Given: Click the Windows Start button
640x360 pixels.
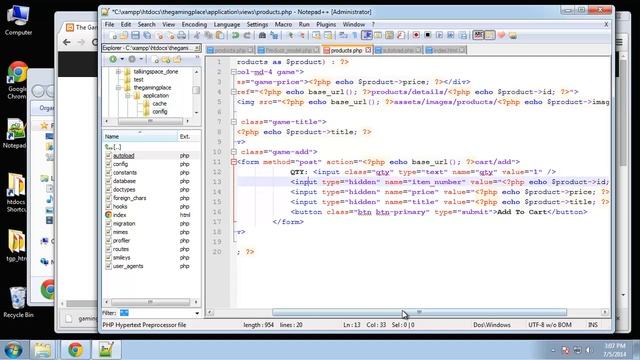Looking at the screenshot, I should click(13, 350).
